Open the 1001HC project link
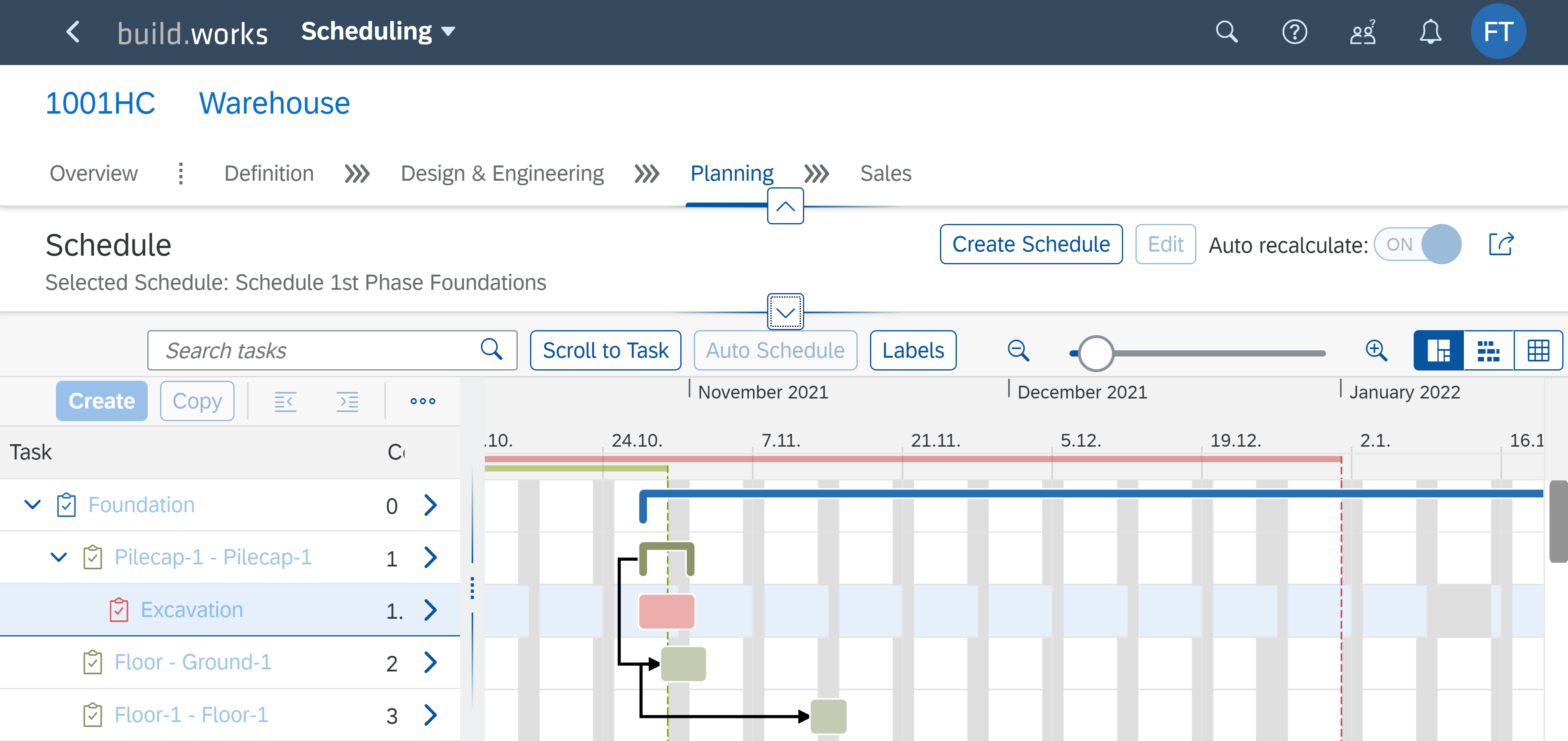 pyautogui.click(x=100, y=103)
